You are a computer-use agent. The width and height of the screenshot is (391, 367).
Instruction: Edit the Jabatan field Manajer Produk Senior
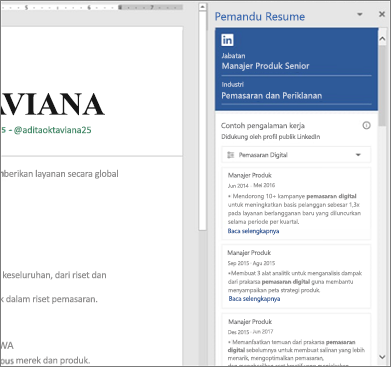pyautogui.click(x=296, y=66)
